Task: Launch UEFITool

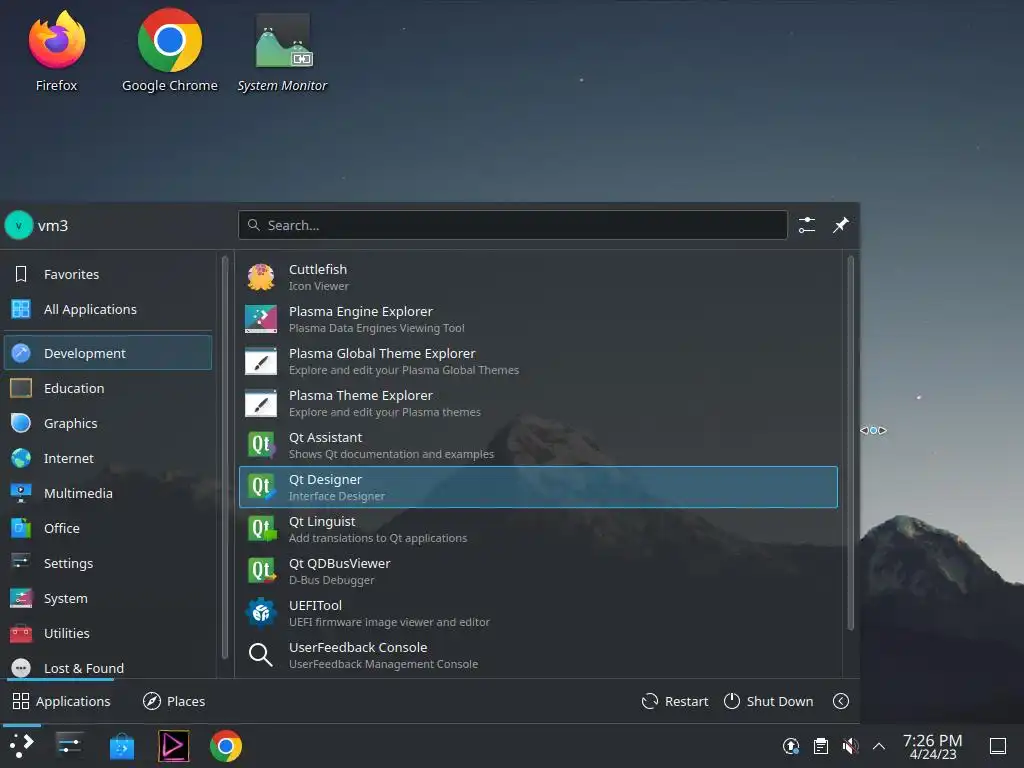Action: tap(538, 613)
